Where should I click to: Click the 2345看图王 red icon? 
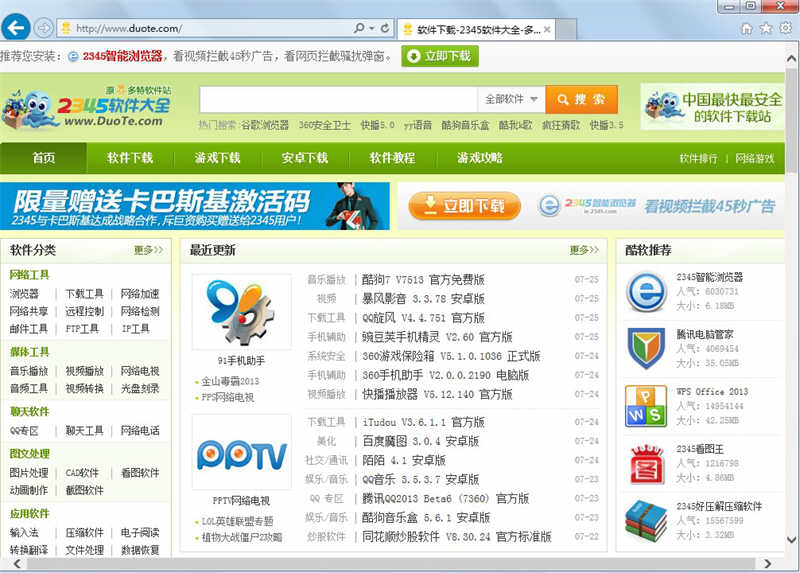(x=646, y=464)
